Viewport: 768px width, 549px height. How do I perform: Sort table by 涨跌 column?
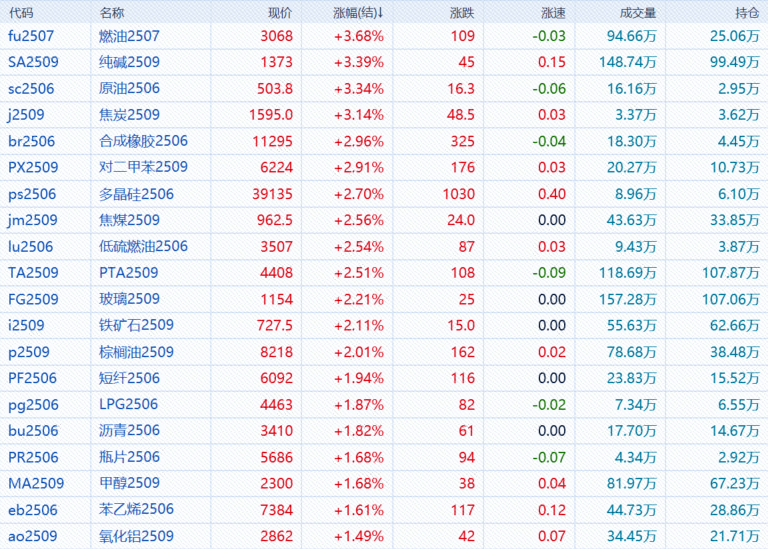click(462, 13)
